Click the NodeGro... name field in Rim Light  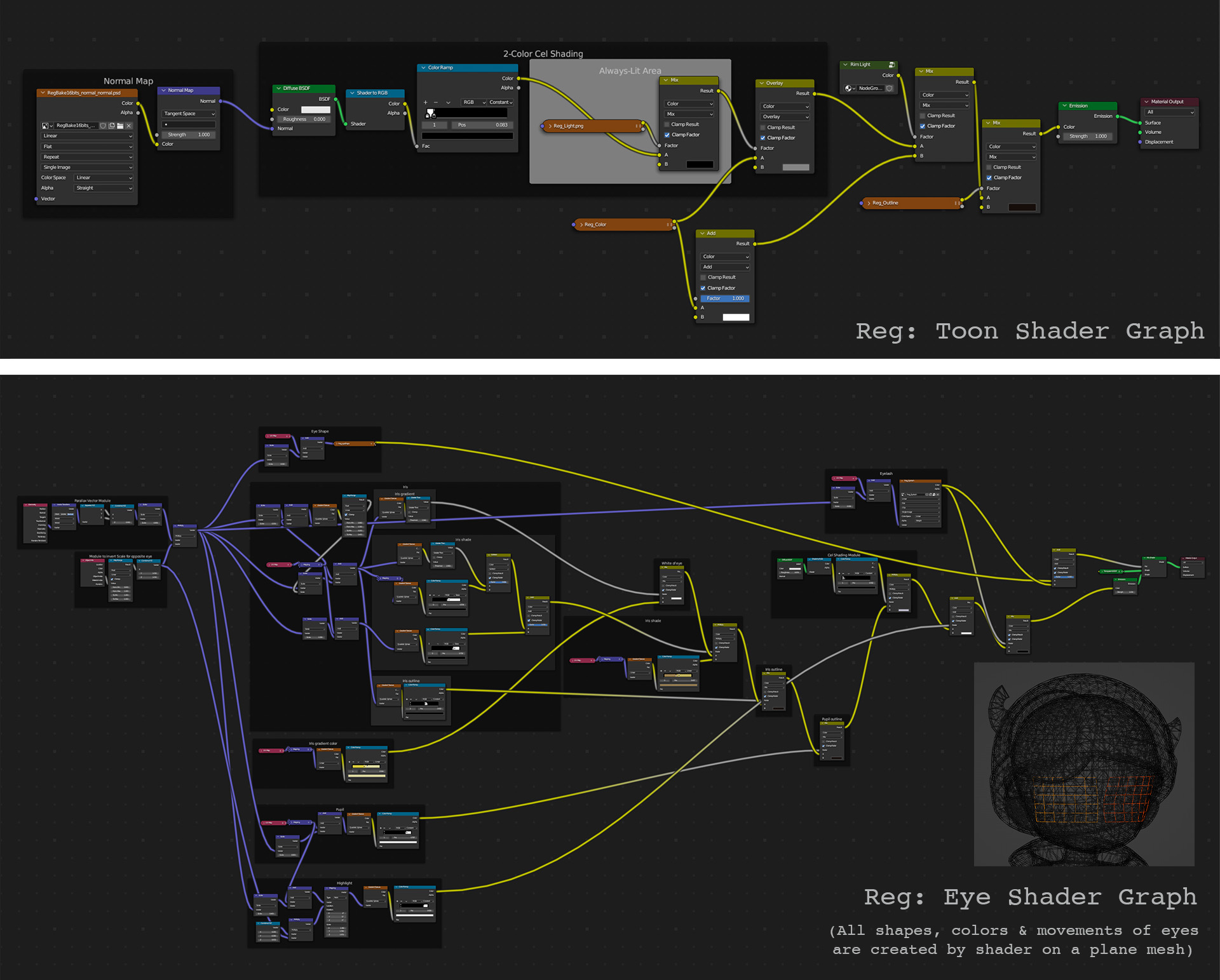click(871, 88)
